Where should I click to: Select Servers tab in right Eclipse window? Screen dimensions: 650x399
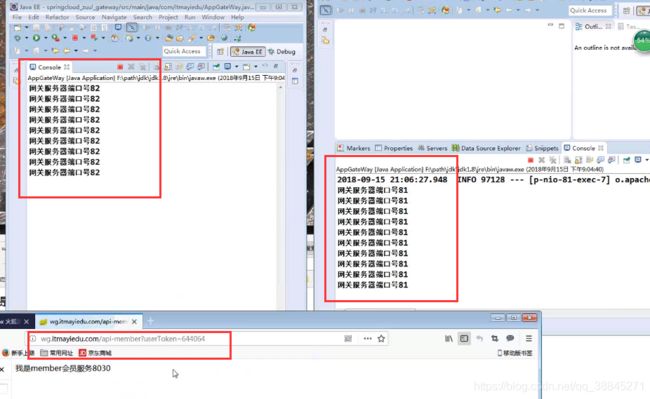coord(432,148)
